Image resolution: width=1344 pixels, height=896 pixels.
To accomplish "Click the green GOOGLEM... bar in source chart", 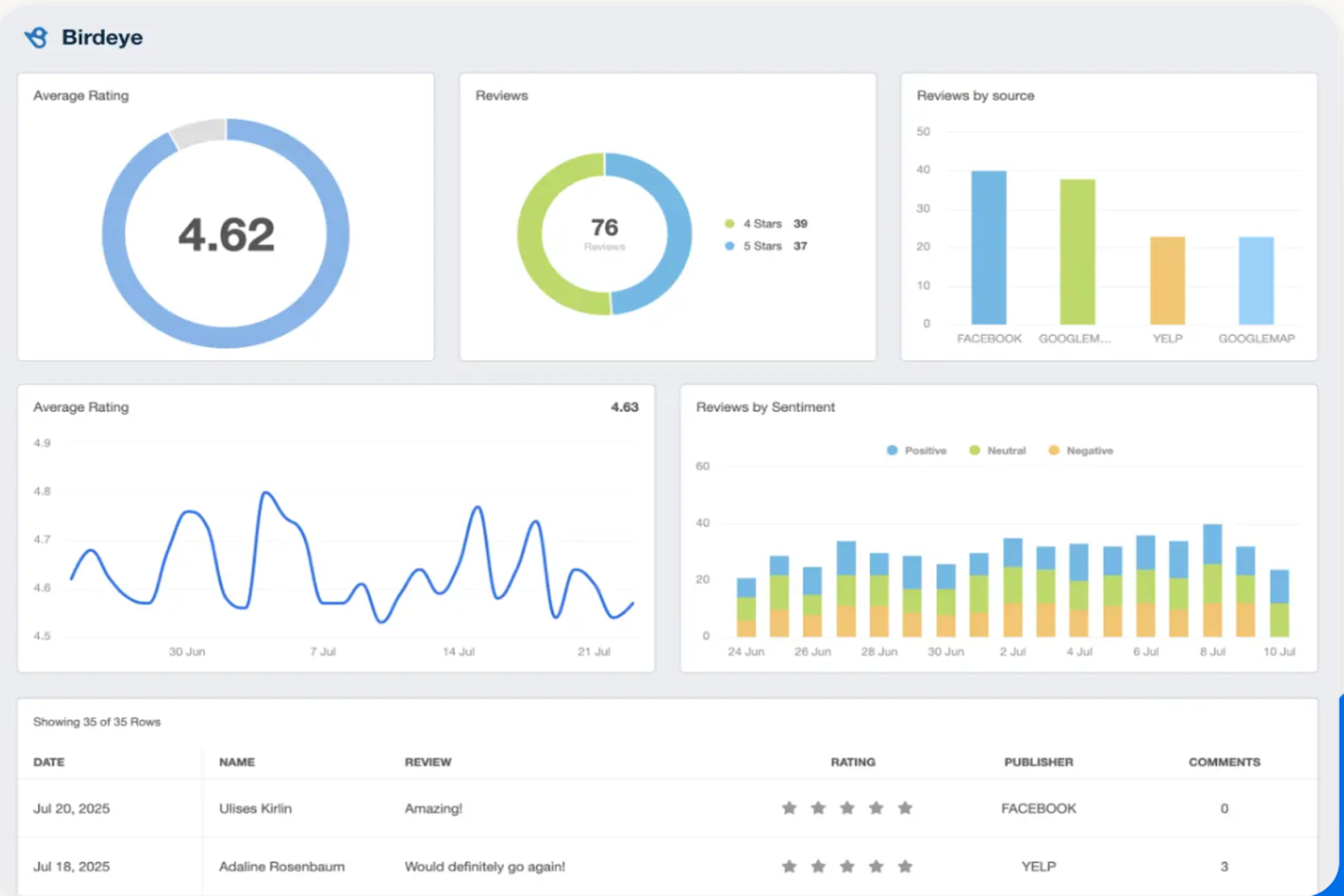I will click(x=1077, y=252).
